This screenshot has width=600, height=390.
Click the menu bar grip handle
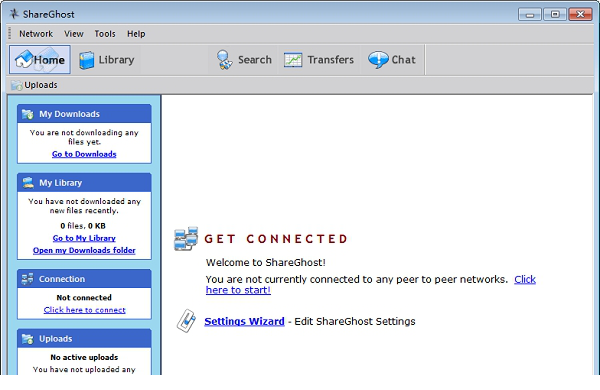[10, 34]
